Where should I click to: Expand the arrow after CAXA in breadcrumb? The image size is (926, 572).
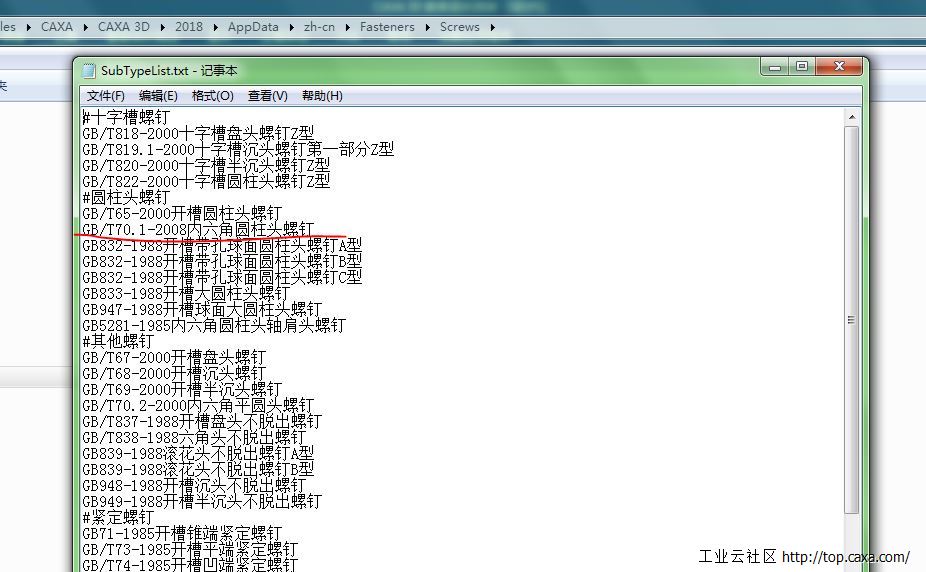(x=86, y=27)
